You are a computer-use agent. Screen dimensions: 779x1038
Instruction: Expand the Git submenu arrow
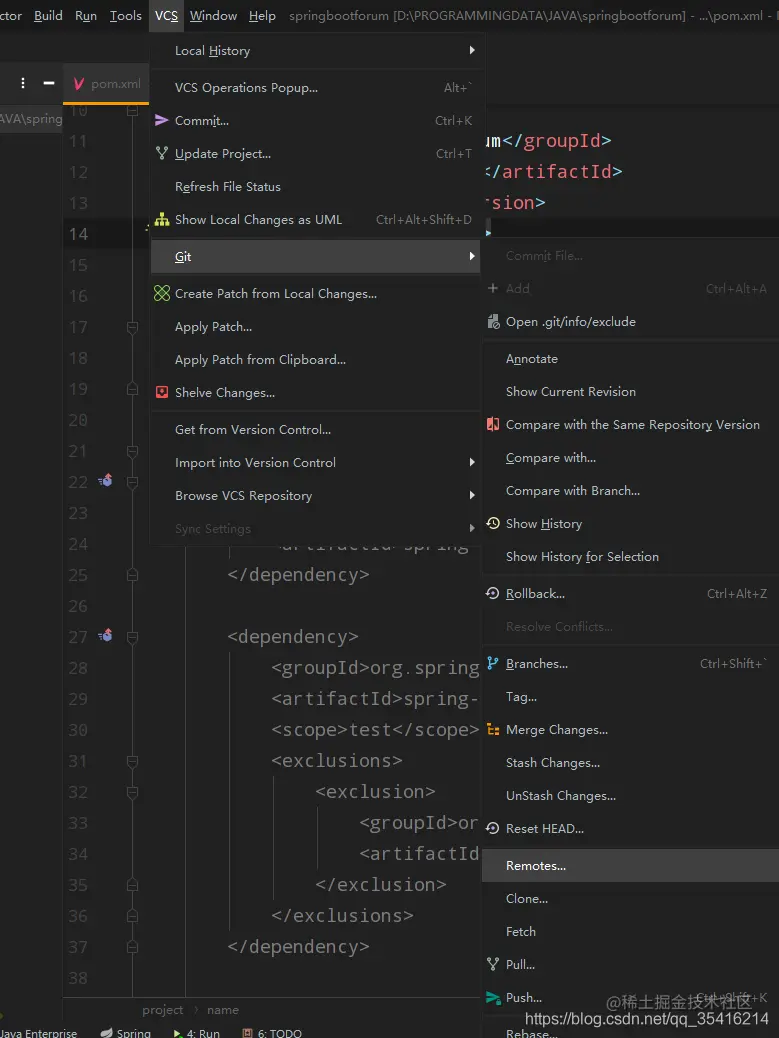472,256
